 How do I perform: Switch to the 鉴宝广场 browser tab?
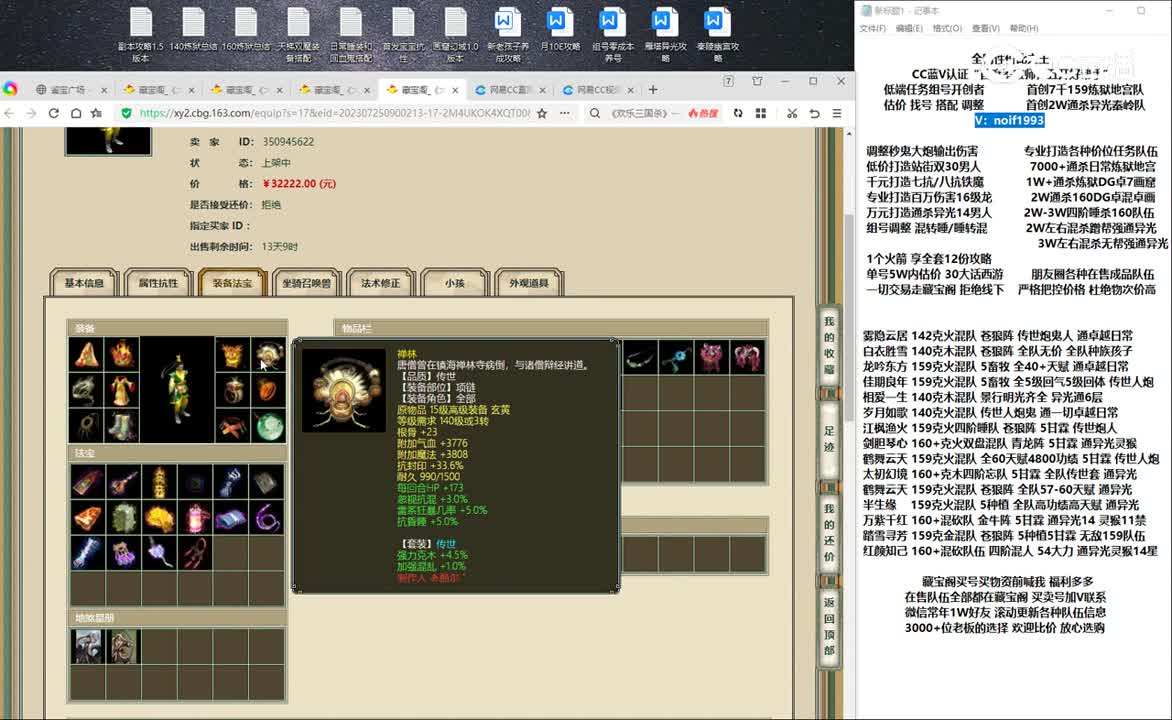point(72,90)
